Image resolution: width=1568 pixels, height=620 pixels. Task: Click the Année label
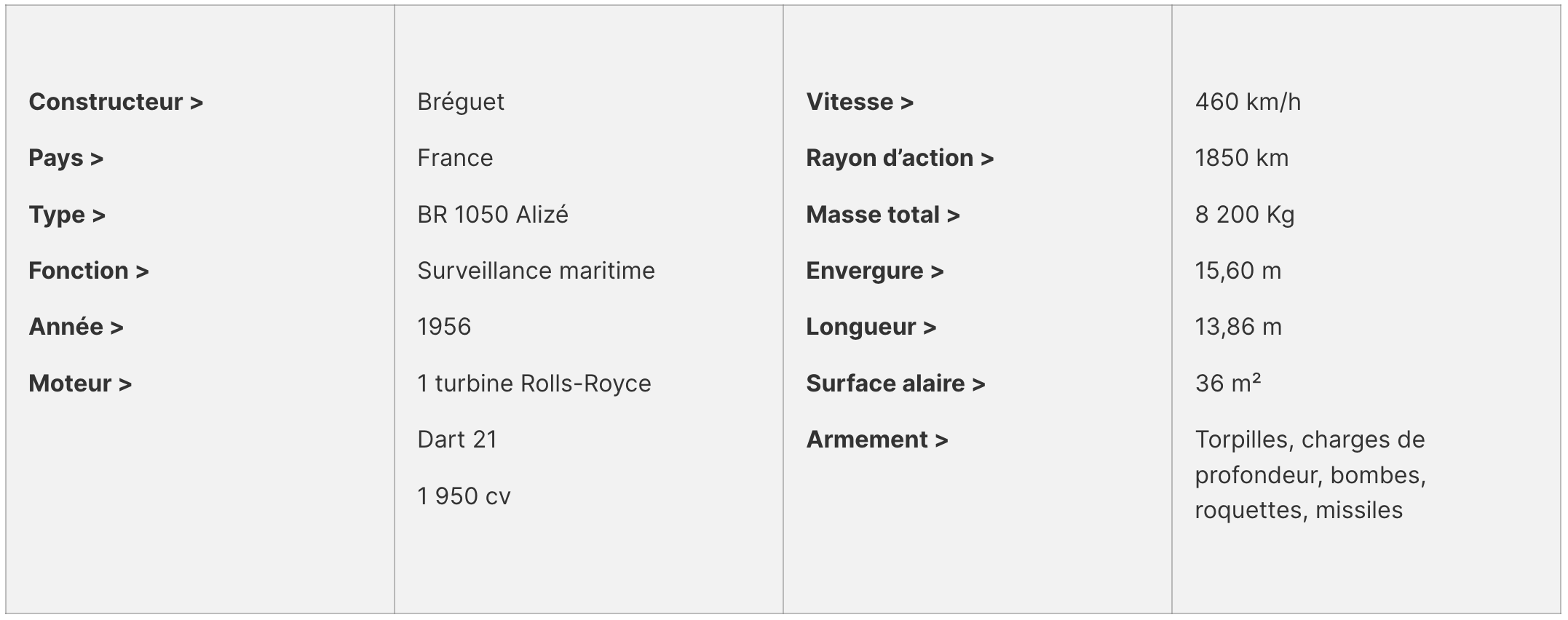click(x=76, y=327)
